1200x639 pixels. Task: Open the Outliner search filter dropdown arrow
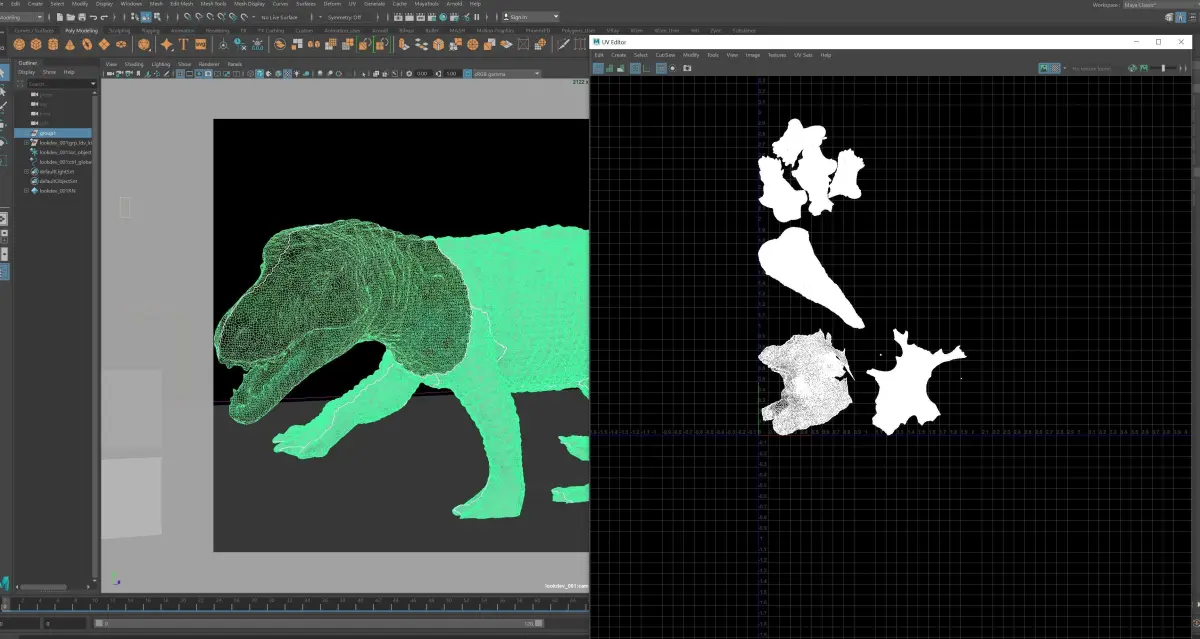coord(93,84)
